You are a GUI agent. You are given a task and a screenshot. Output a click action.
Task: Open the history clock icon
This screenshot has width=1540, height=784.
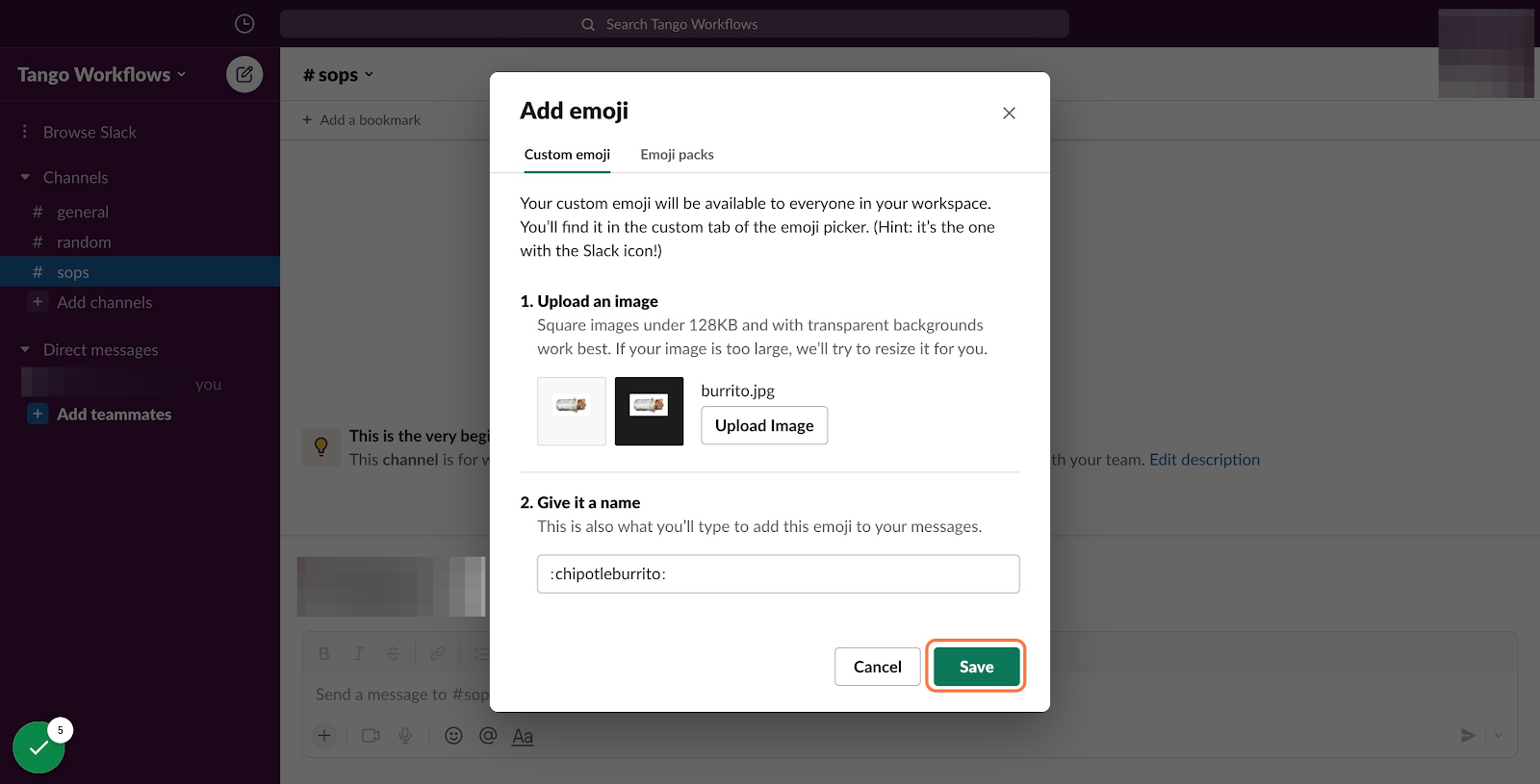coord(244,24)
